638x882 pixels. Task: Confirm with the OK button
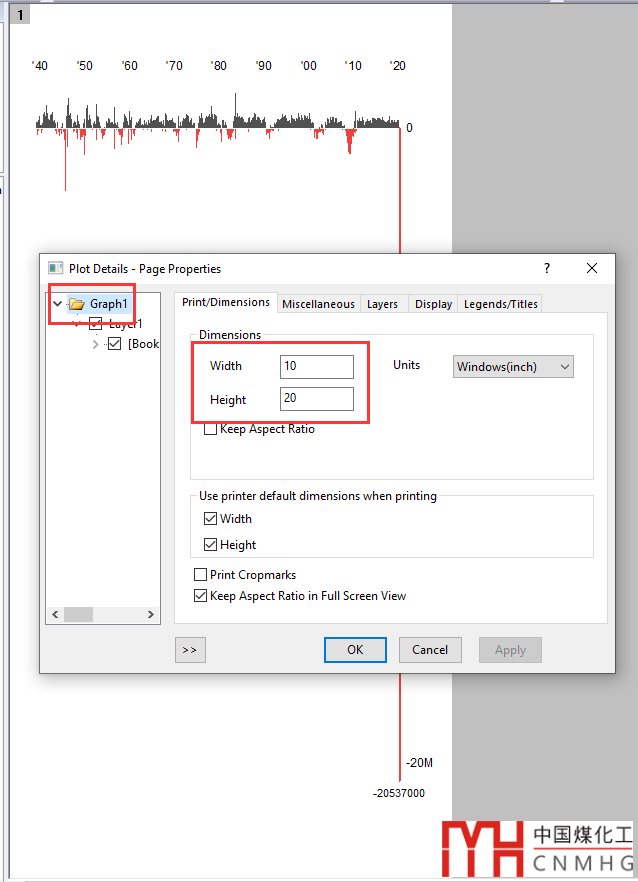(355, 650)
